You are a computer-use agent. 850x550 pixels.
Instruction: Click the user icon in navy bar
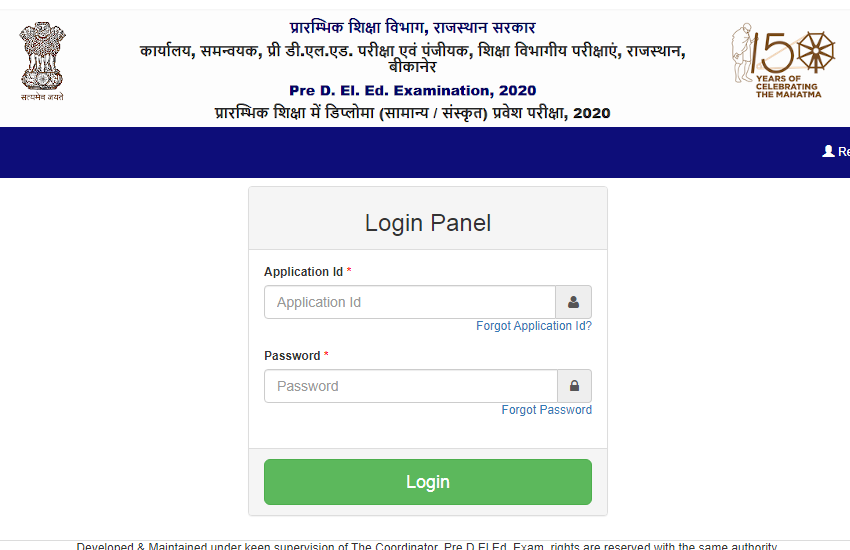click(828, 151)
